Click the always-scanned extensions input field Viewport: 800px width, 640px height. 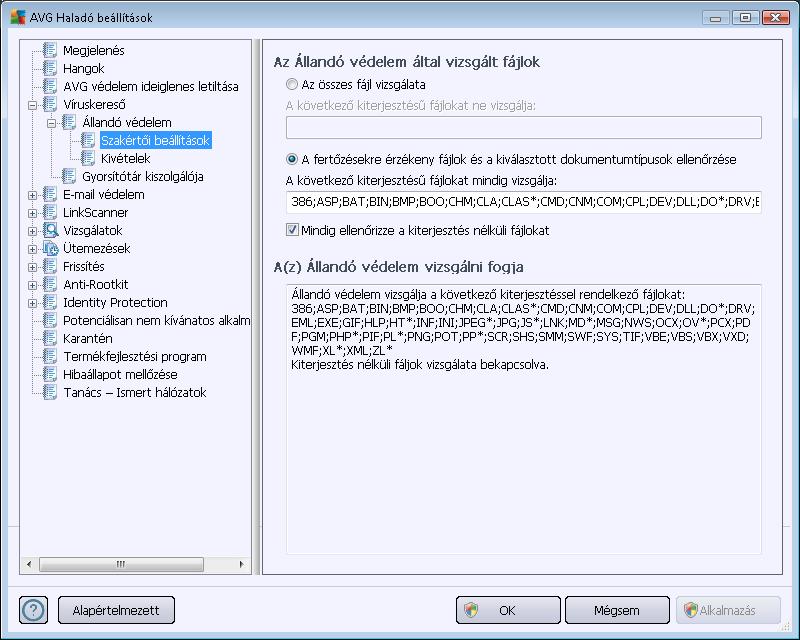[x=523, y=202]
